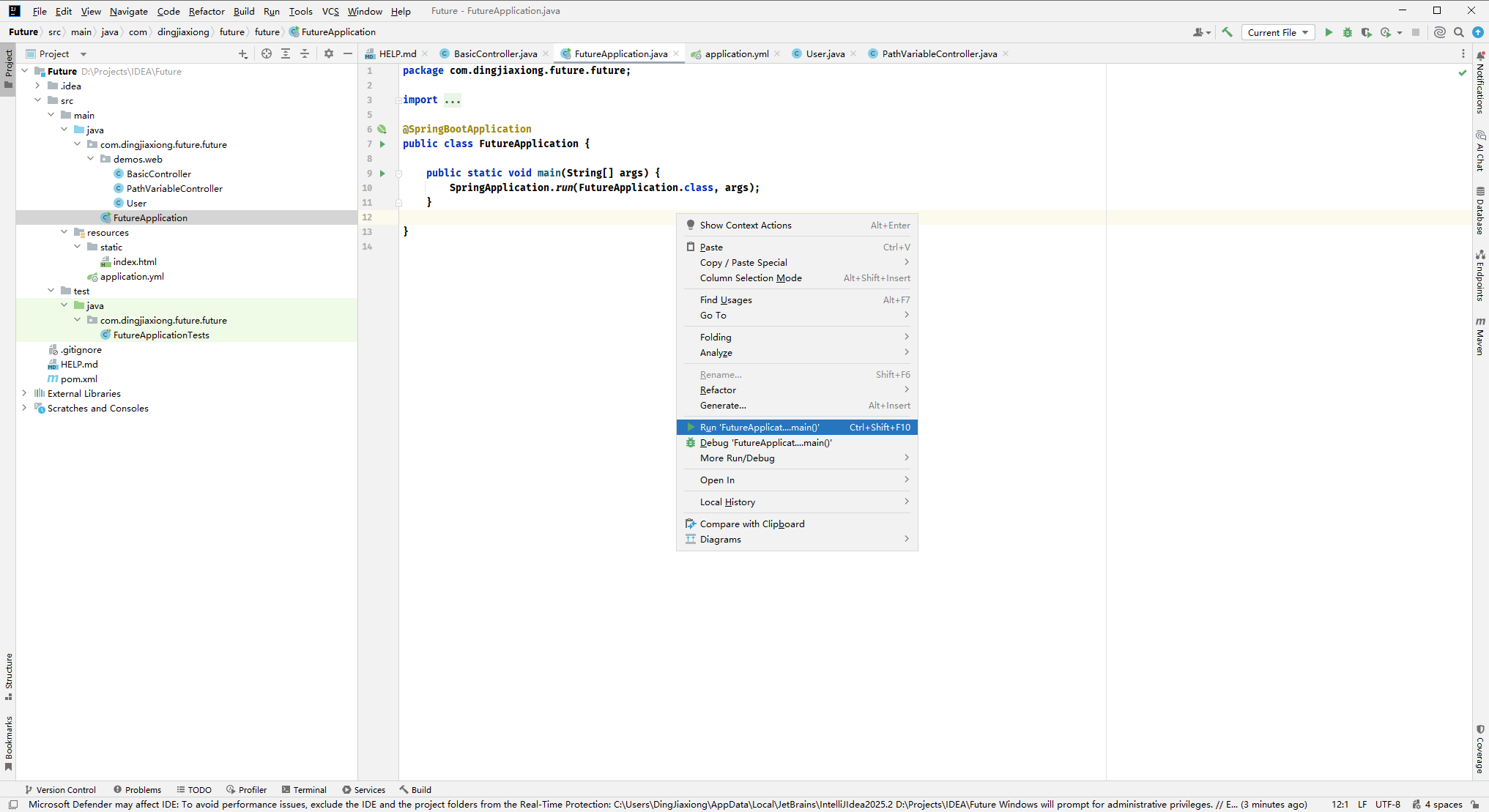Choose Generate... in context menu

pos(797,405)
